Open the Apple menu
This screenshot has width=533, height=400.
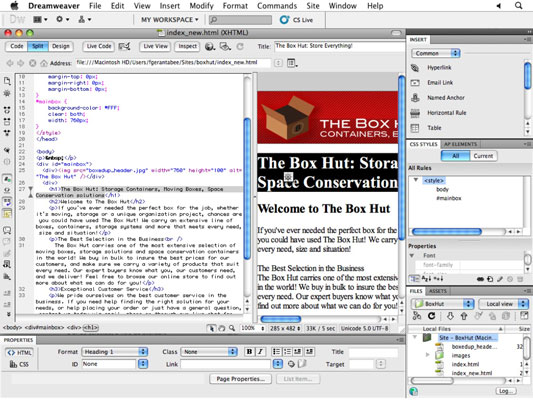click(x=14, y=6)
